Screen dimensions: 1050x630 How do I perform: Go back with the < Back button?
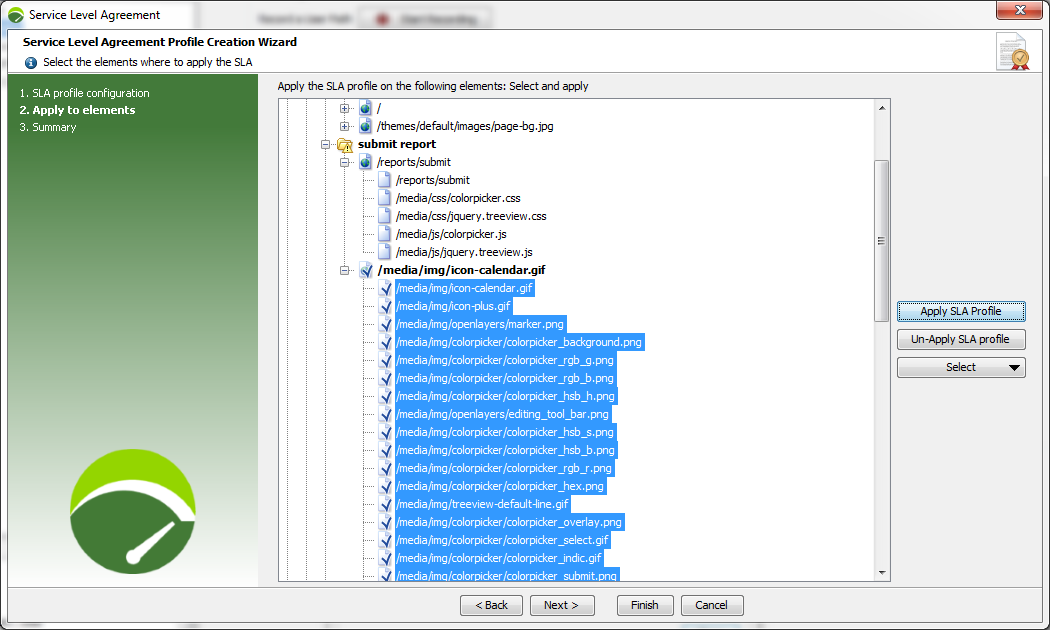pyautogui.click(x=492, y=605)
